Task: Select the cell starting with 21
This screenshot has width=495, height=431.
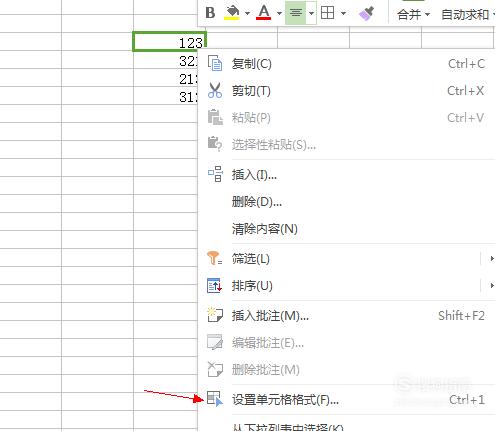Action: click(166, 78)
